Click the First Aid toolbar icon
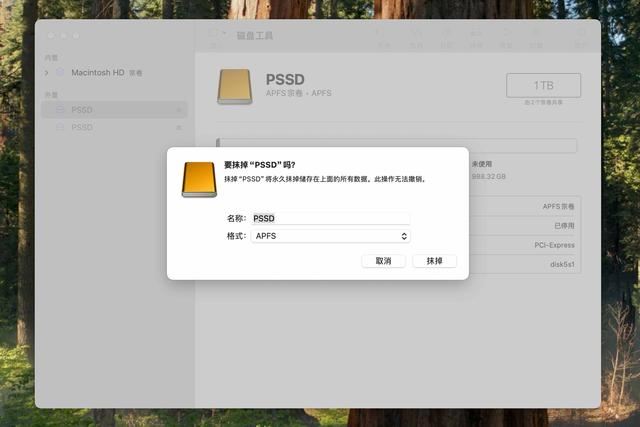 pyautogui.click(x=416, y=38)
